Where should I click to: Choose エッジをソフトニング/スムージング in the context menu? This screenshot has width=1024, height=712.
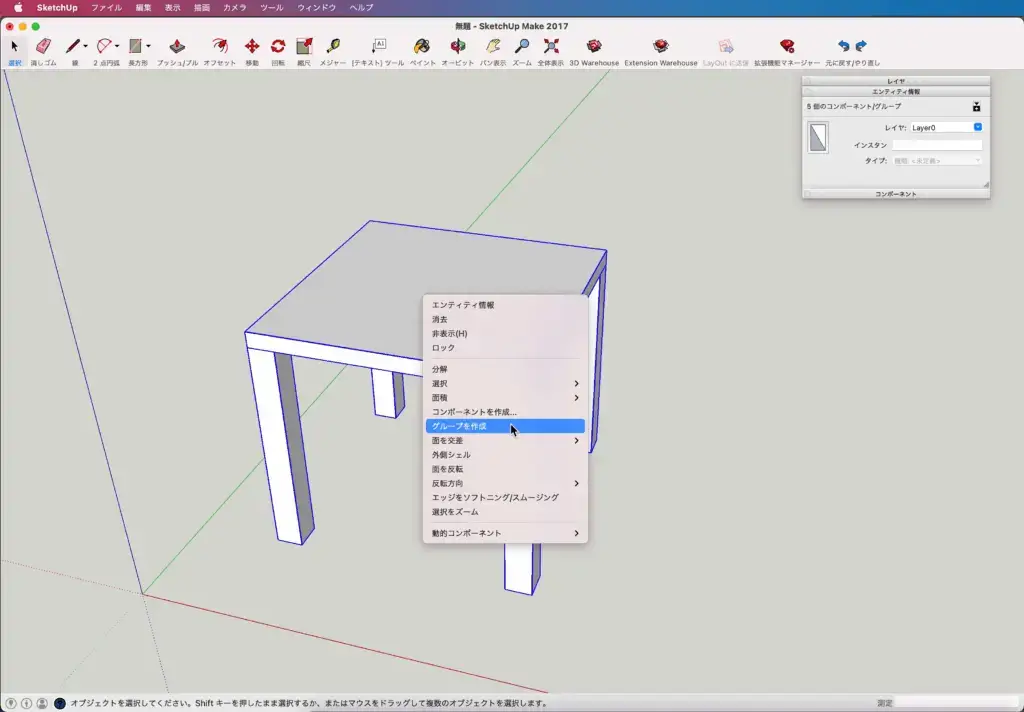click(x=505, y=498)
